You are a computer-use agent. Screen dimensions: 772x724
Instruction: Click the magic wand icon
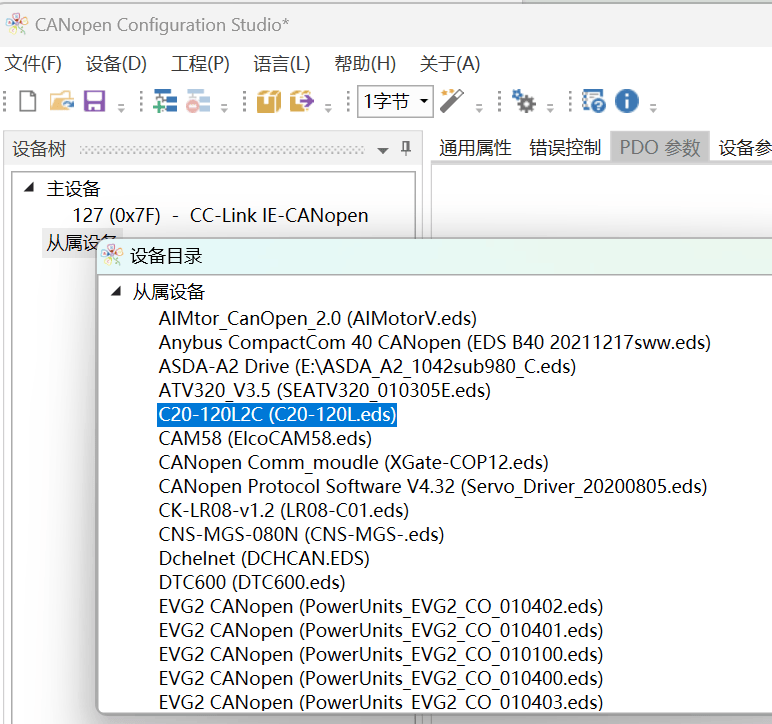451,101
